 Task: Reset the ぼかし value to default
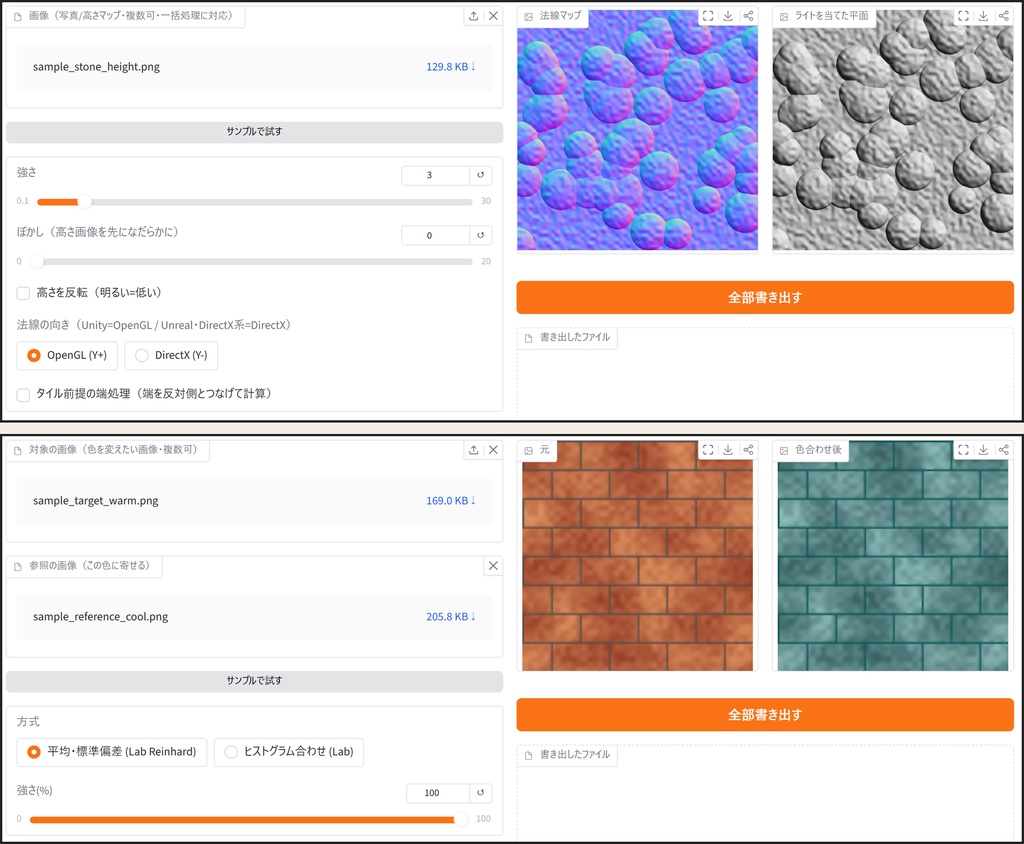pyautogui.click(x=481, y=235)
